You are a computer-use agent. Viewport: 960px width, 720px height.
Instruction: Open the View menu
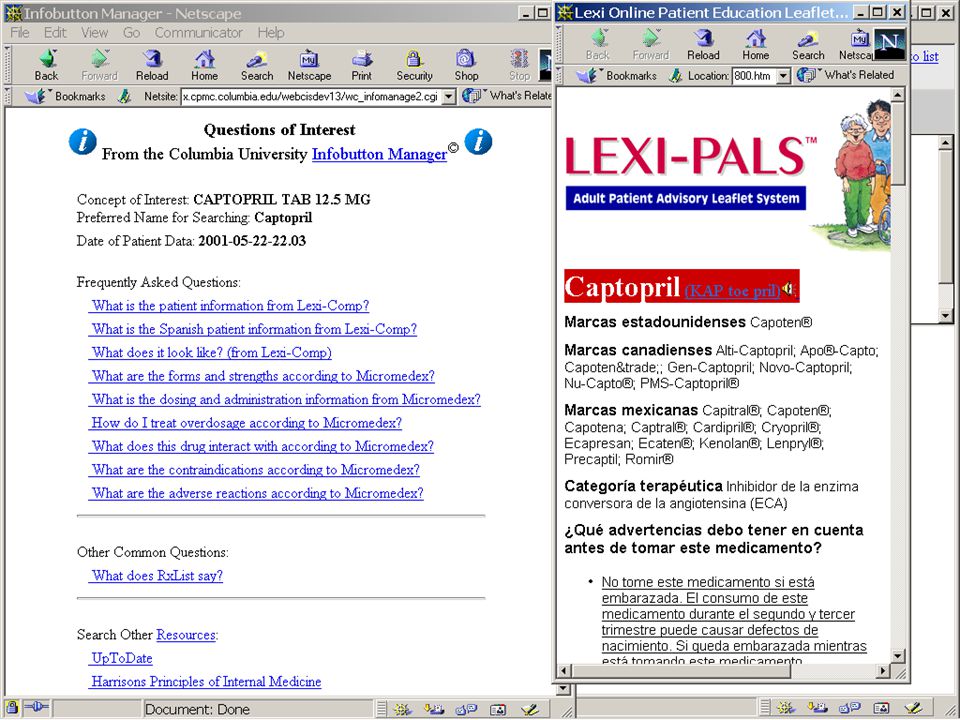pos(94,32)
